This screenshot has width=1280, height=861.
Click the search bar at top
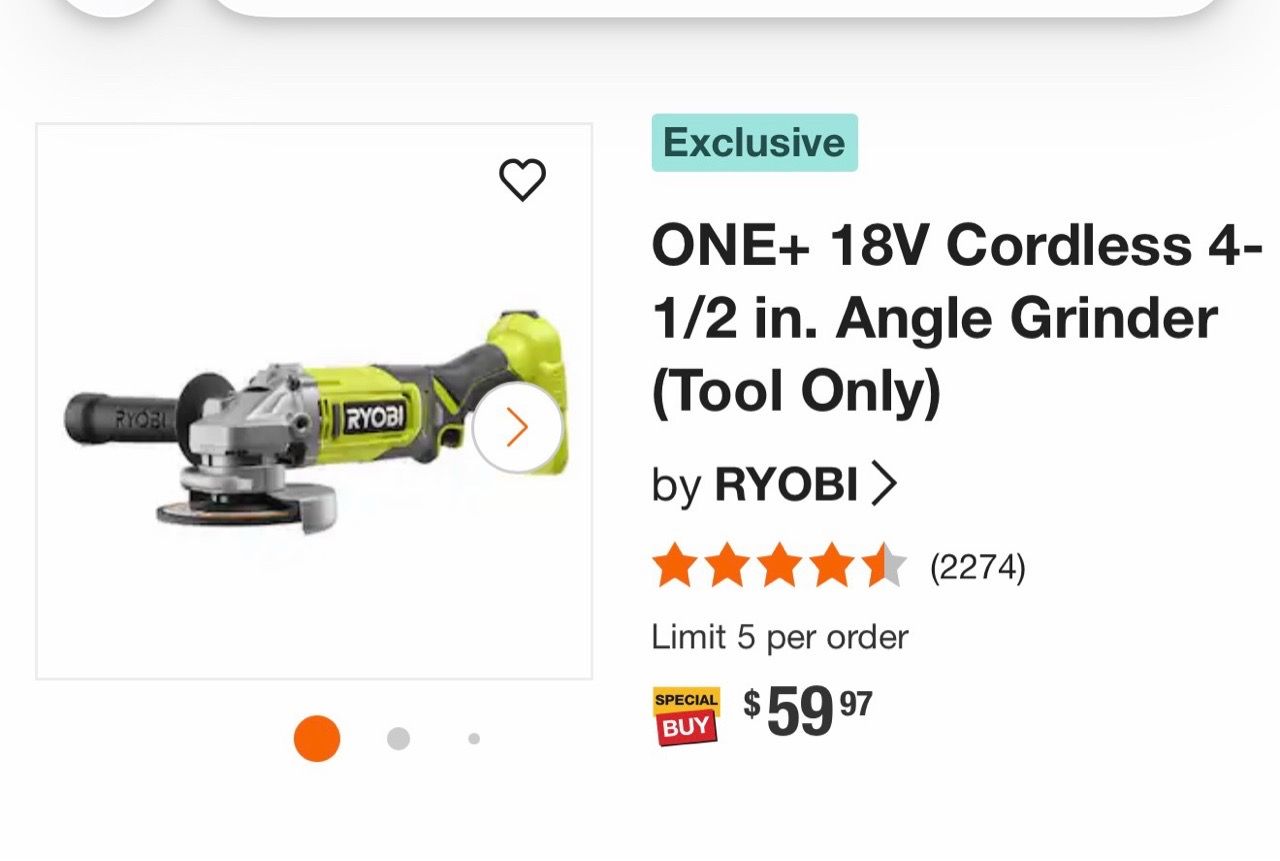[x=716, y=5]
